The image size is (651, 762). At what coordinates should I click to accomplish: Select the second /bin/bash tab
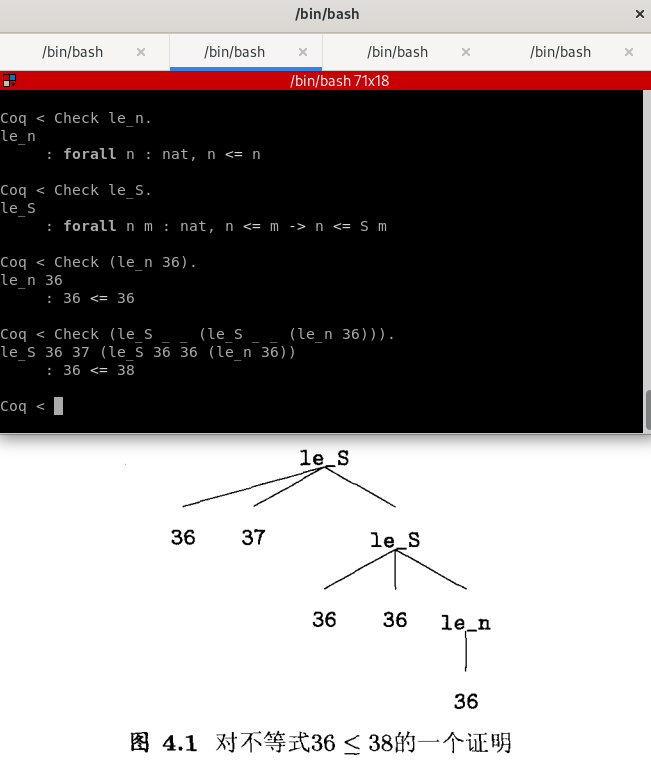[x=234, y=52]
